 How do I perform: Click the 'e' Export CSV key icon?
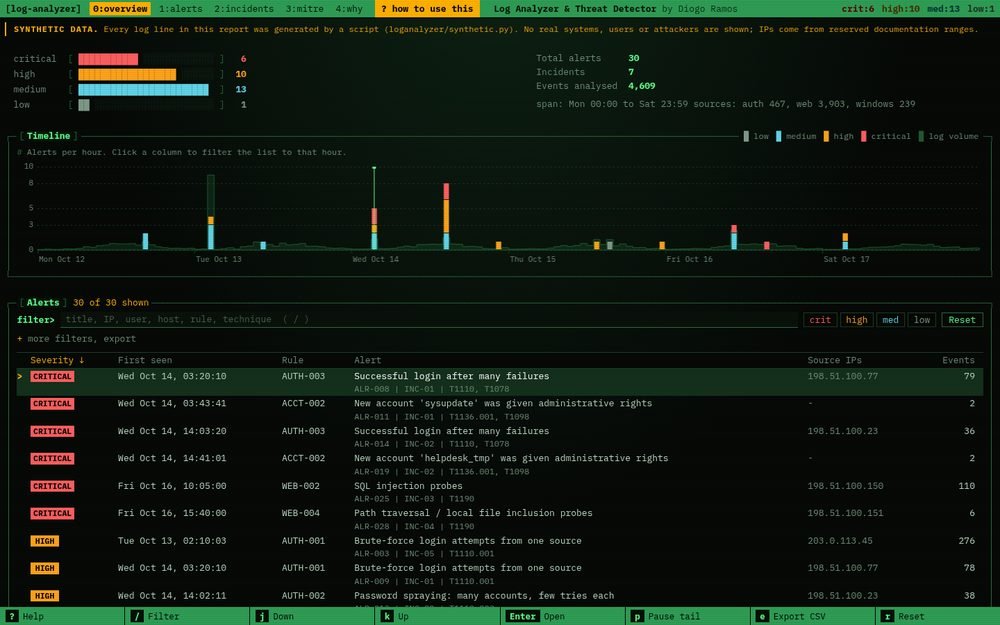click(762, 616)
